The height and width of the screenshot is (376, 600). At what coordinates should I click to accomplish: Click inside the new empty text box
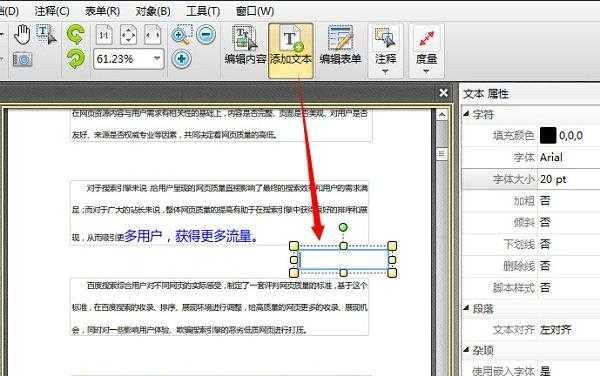coord(343,260)
